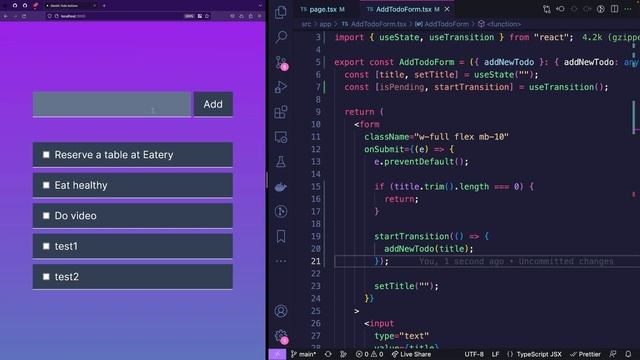
Task: Close the AddTodoForm.tsx tab
Action: tap(447, 9)
